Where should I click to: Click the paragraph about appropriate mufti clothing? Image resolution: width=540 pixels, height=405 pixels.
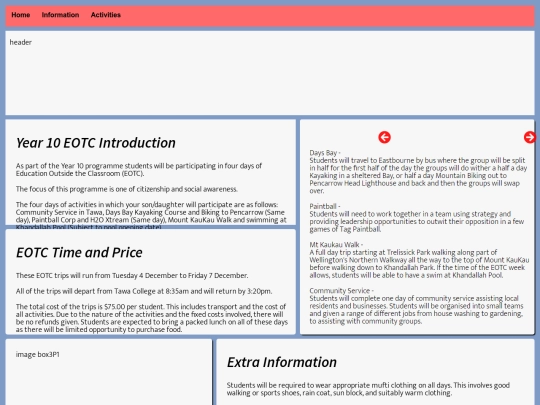368,389
